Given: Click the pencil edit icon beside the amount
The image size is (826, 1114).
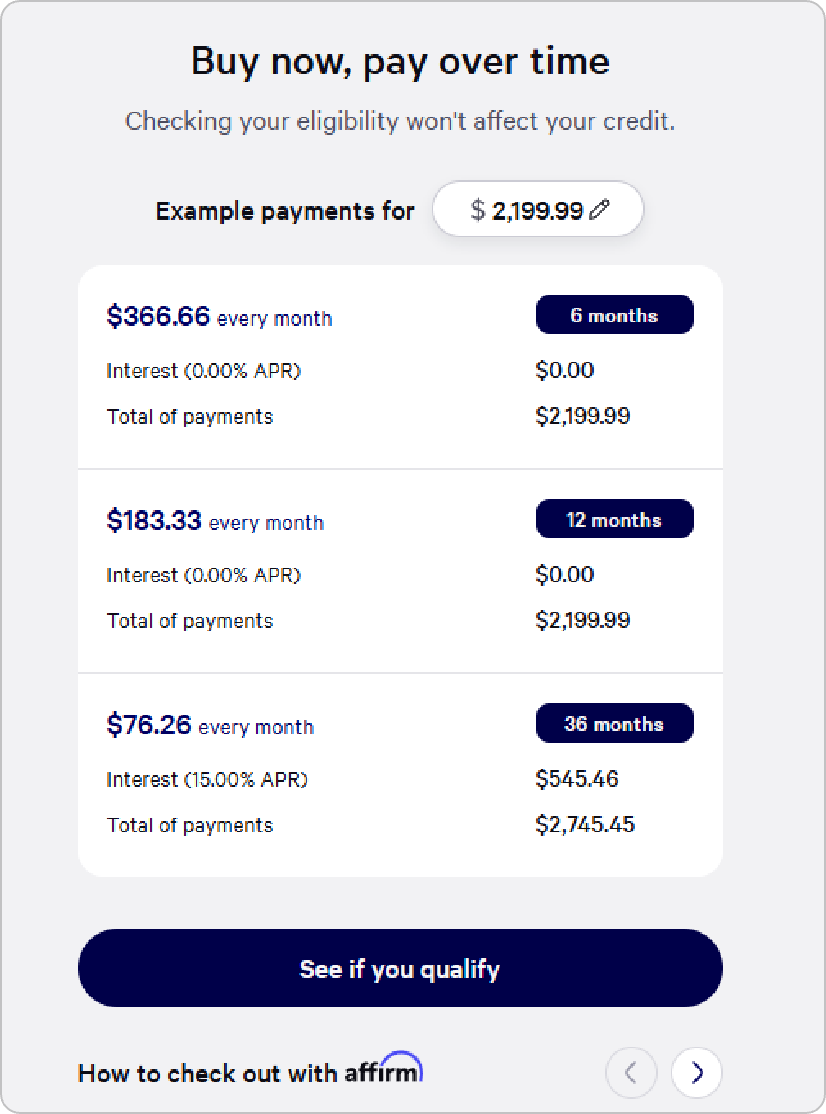Looking at the screenshot, I should (x=600, y=210).
